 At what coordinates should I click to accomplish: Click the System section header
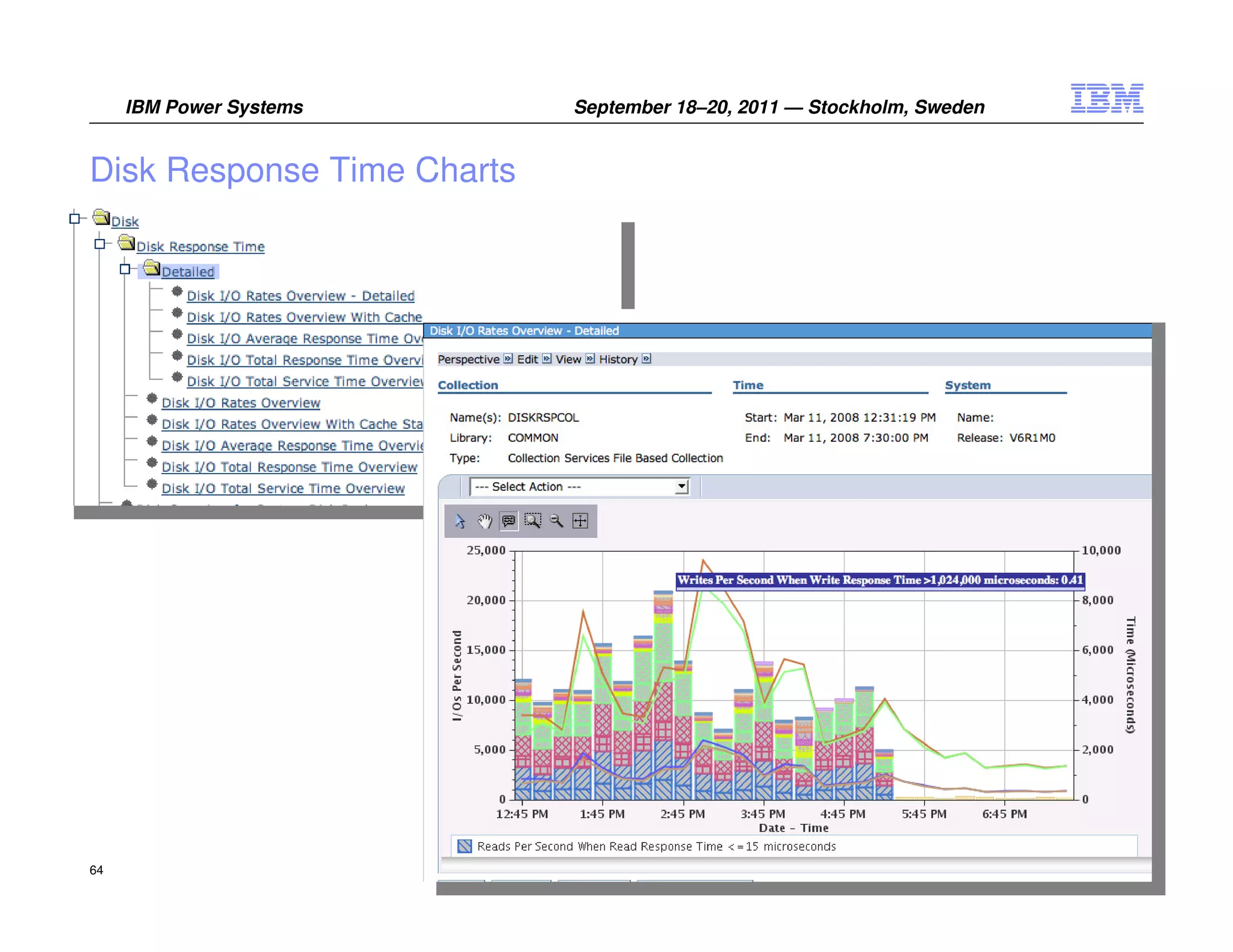click(x=967, y=385)
